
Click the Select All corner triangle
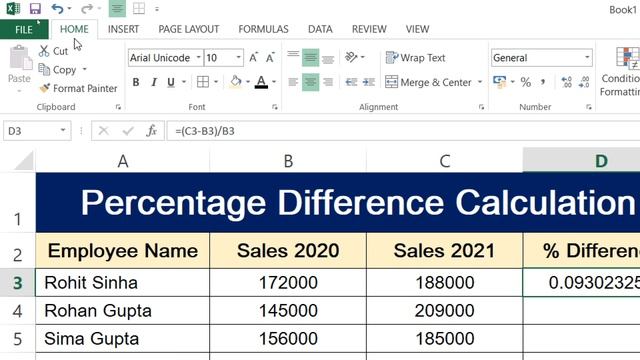tap(24, 161)
